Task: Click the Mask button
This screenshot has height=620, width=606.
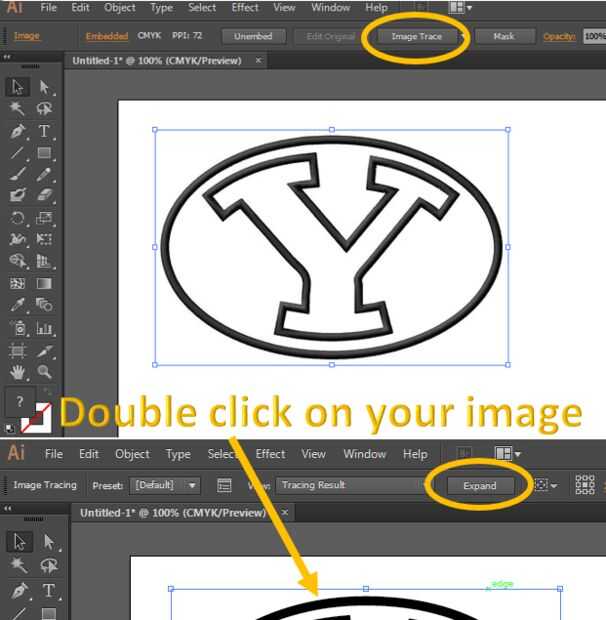Action: tap(504, 36)
